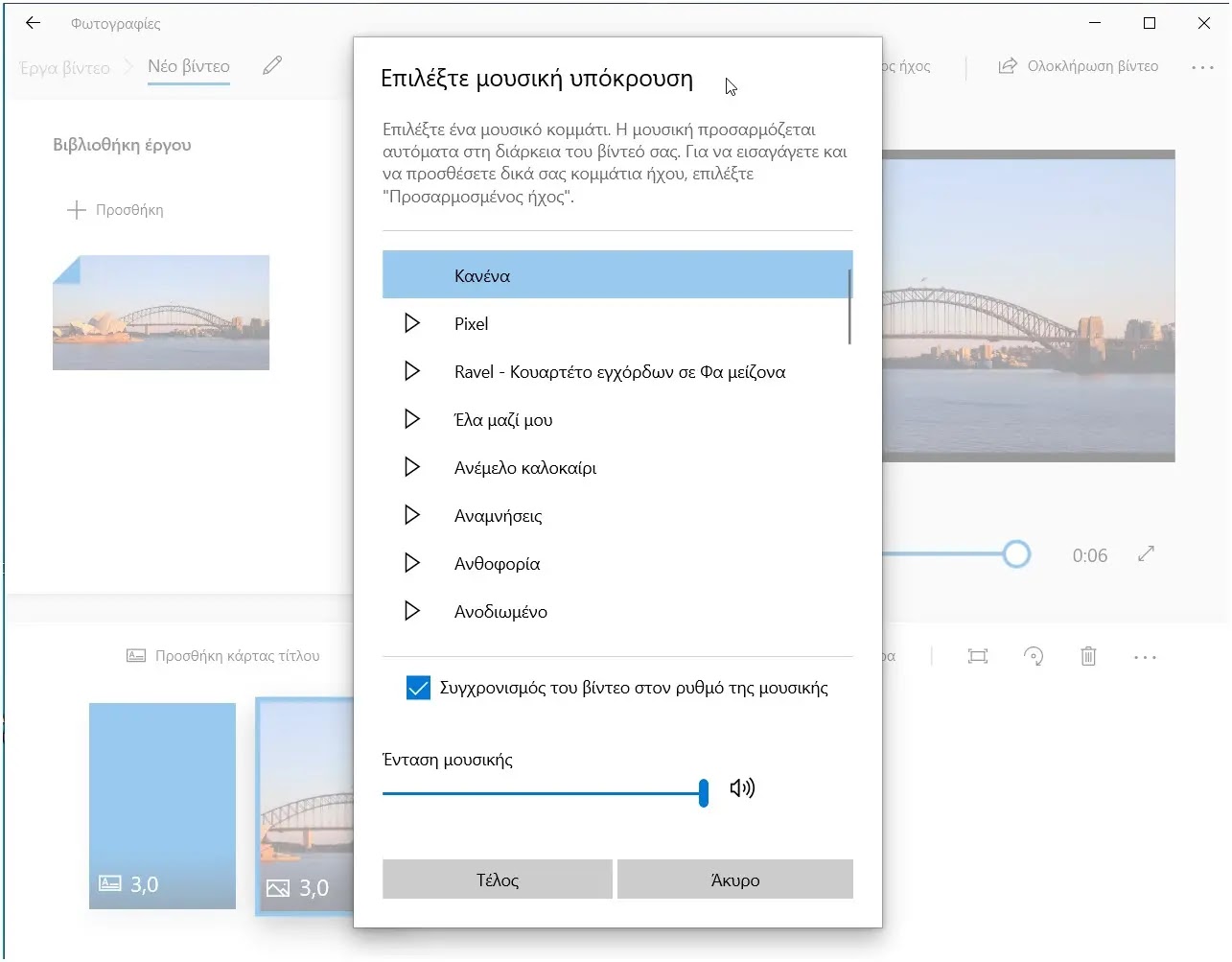Toggle sync video to music beat checkbox

coord(418,688)
